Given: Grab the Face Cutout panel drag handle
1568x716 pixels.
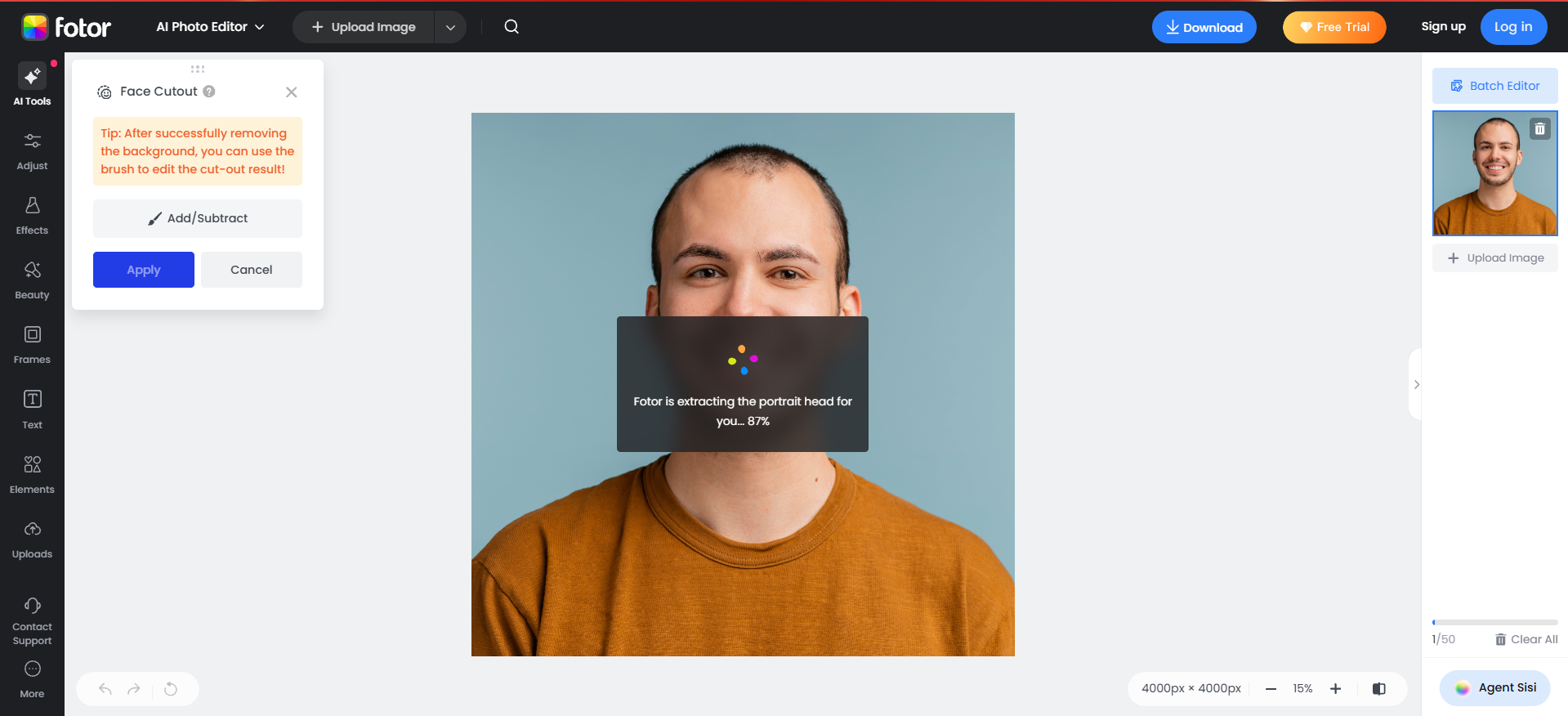Looking at the screenshot, I should 198,69.
